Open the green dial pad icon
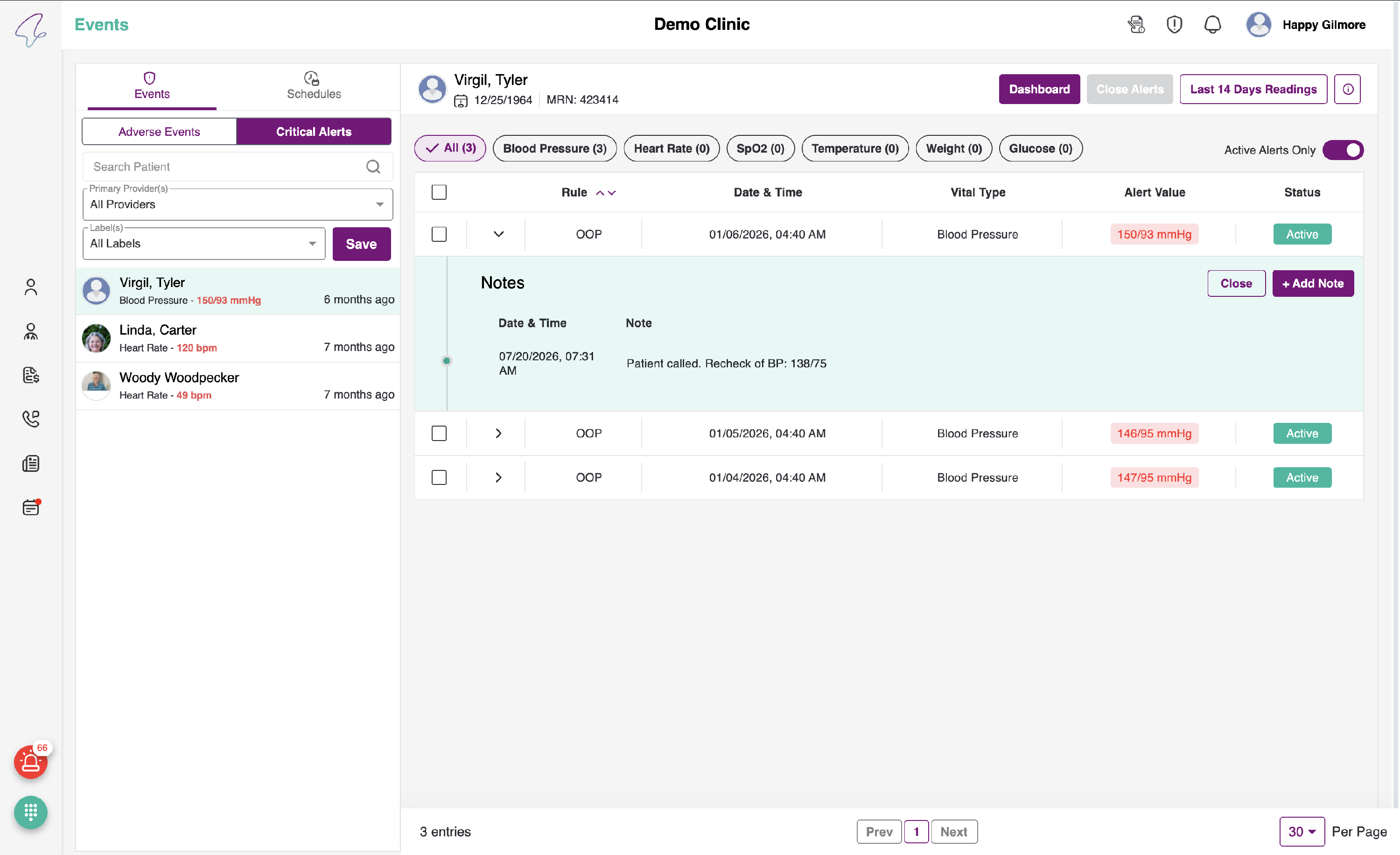This screenshot has height=855, width=1400. pos(31,812)
